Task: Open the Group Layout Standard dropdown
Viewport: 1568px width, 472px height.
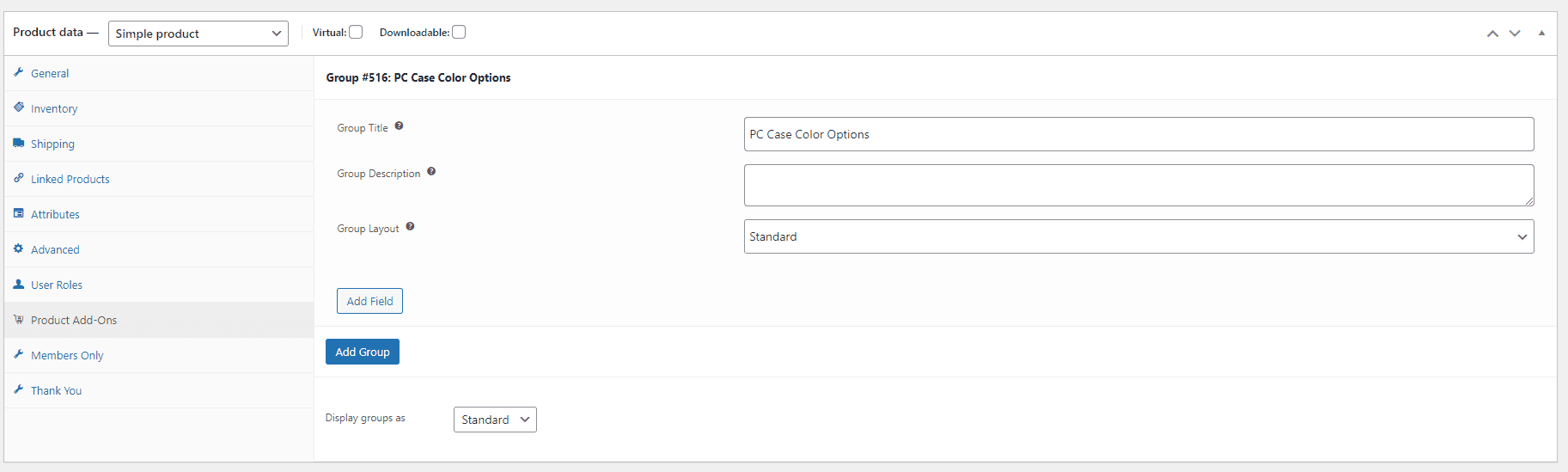Action: pos(1138,236)
